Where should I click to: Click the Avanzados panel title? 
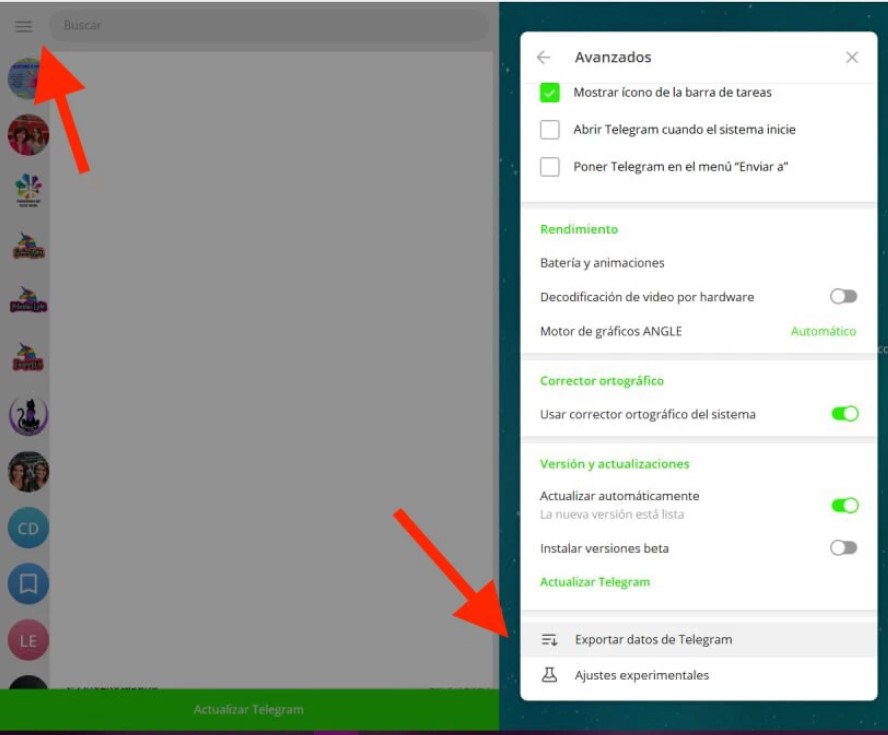coord(613,57)
